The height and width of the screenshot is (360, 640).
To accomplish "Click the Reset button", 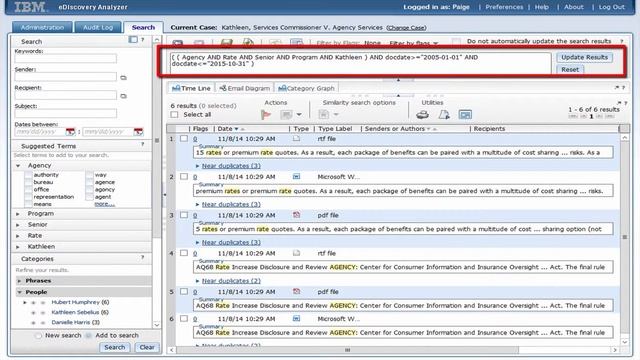I will 570,69.
